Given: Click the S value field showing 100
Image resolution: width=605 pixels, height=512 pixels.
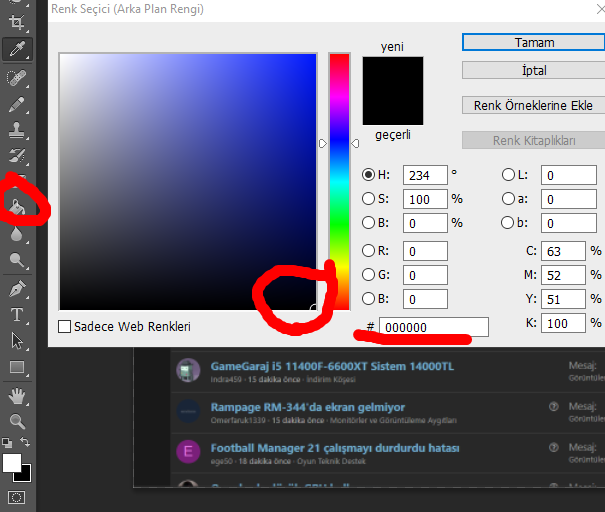Looking at the screenshot, I should click(425, 199).
